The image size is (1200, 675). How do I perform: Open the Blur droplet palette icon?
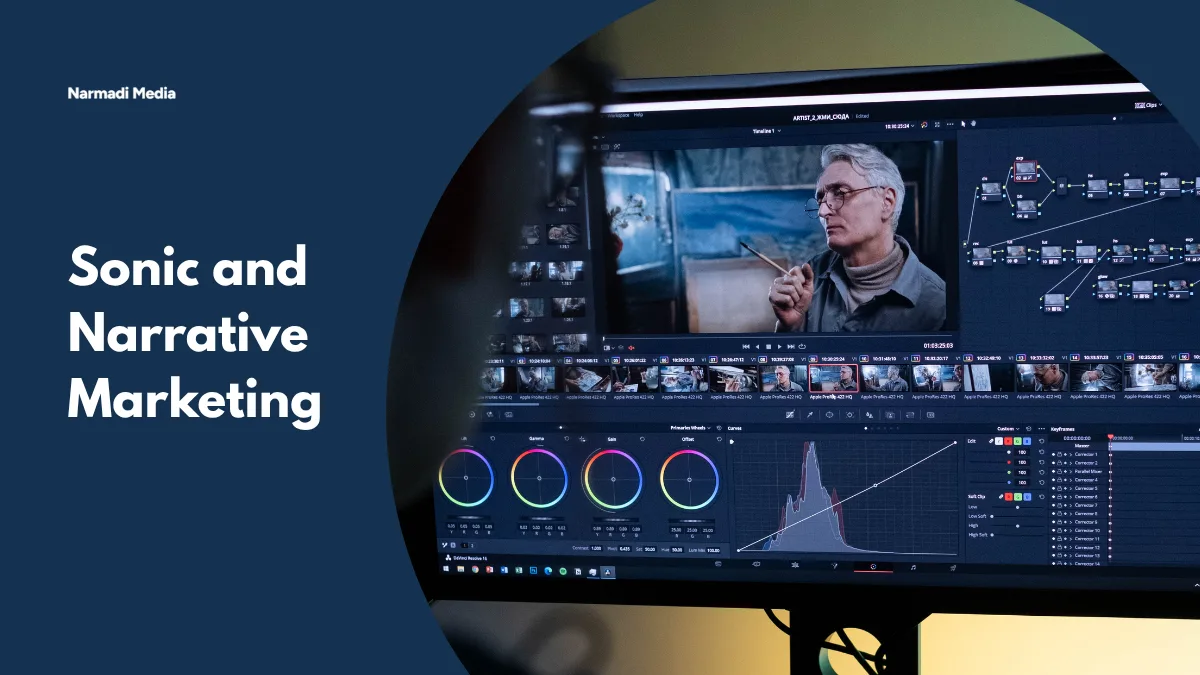[869, 415]
